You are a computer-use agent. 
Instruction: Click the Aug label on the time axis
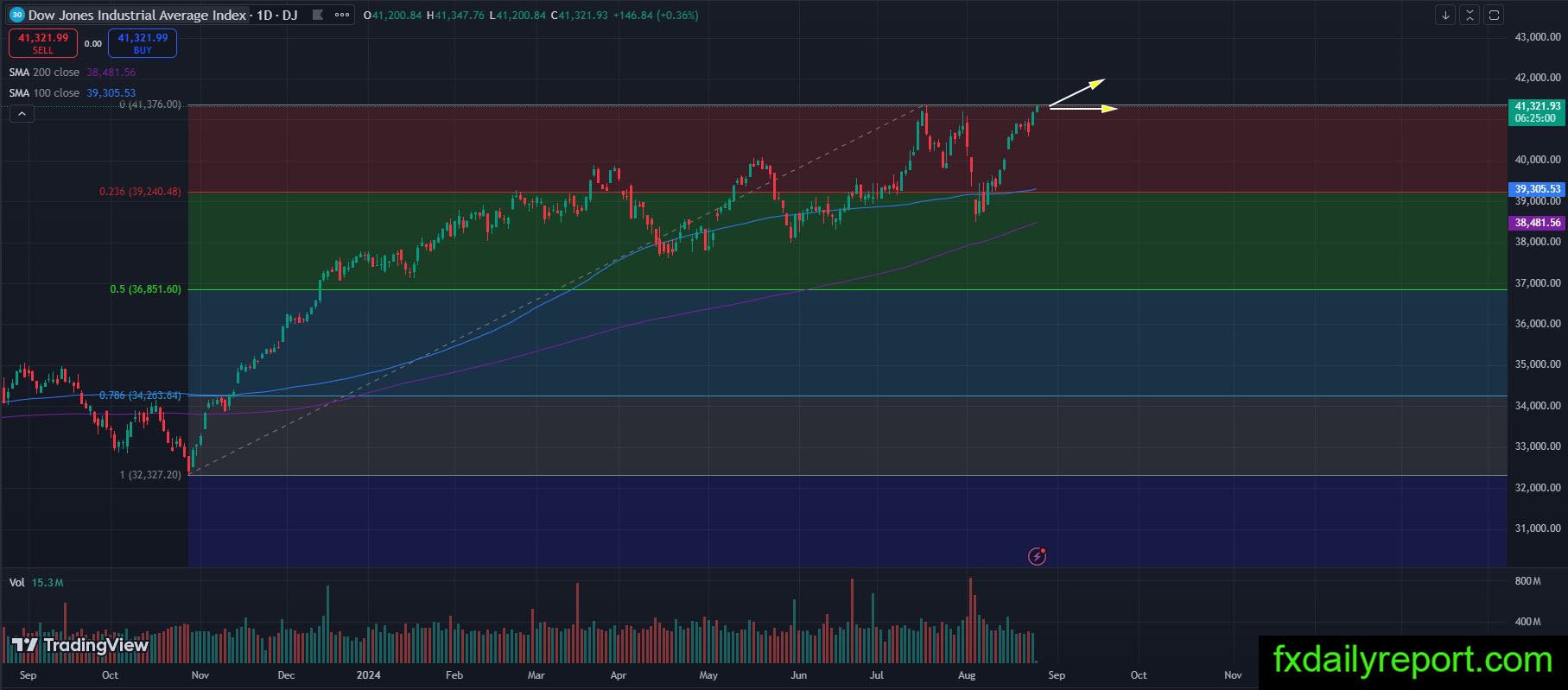point(967,675)
